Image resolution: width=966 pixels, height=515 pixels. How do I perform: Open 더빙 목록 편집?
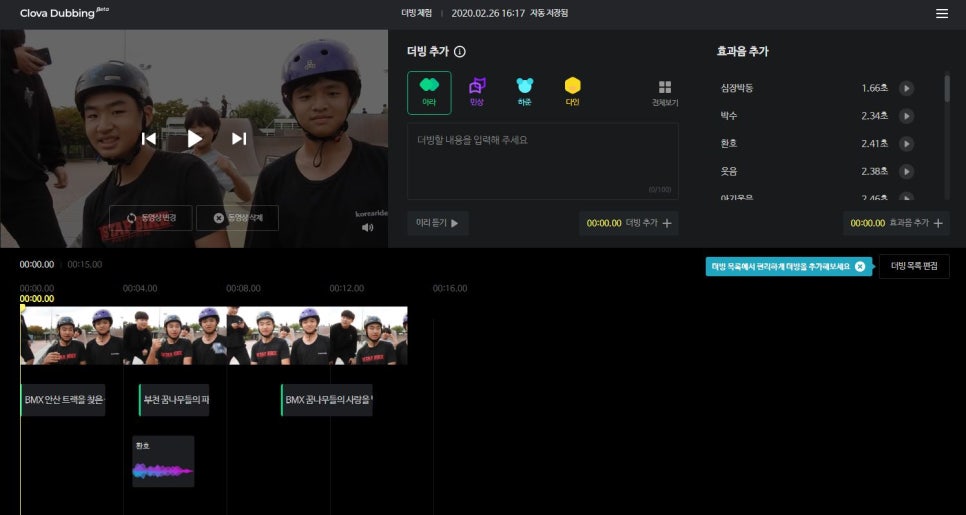coord(914,266)
